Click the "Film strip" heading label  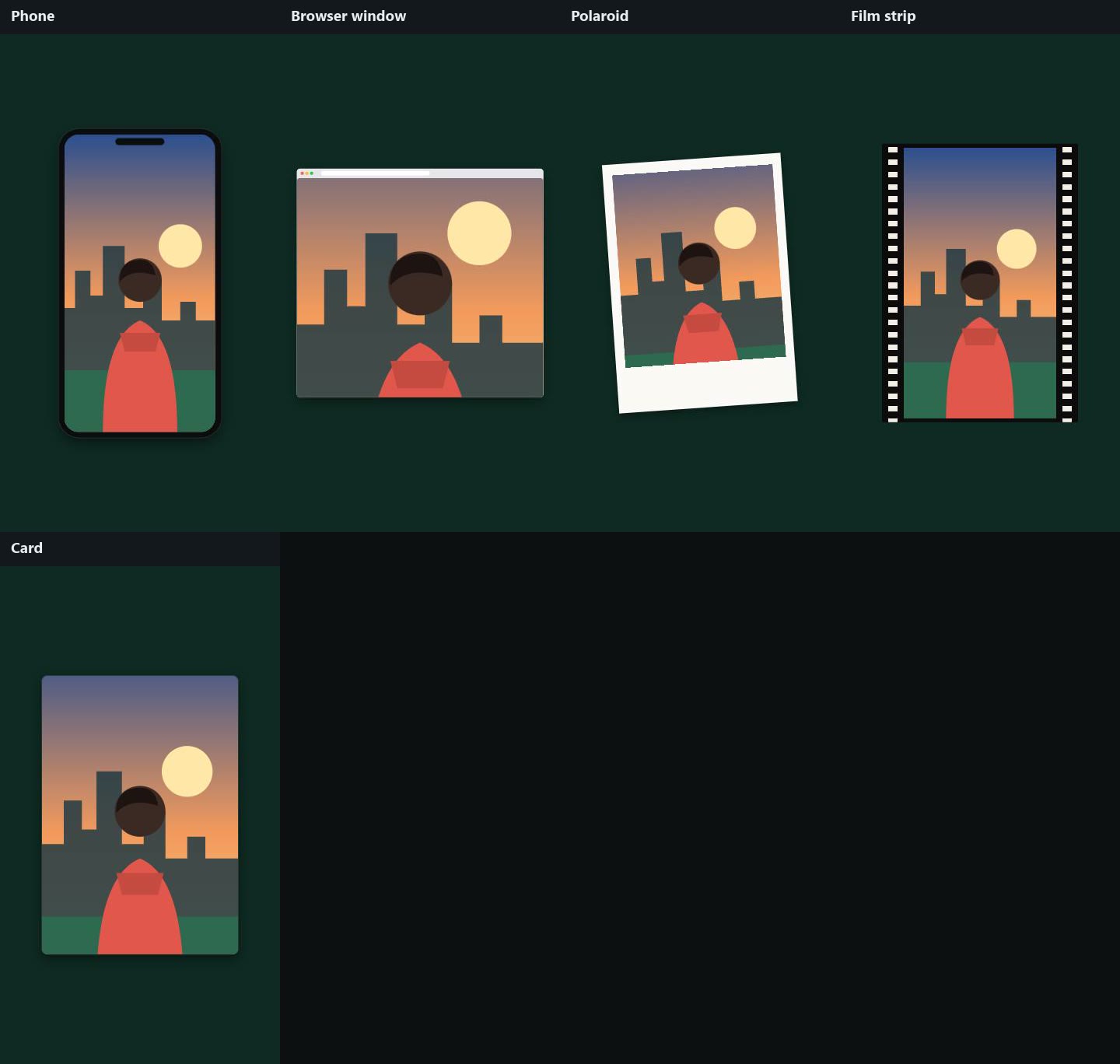[883, 16]
